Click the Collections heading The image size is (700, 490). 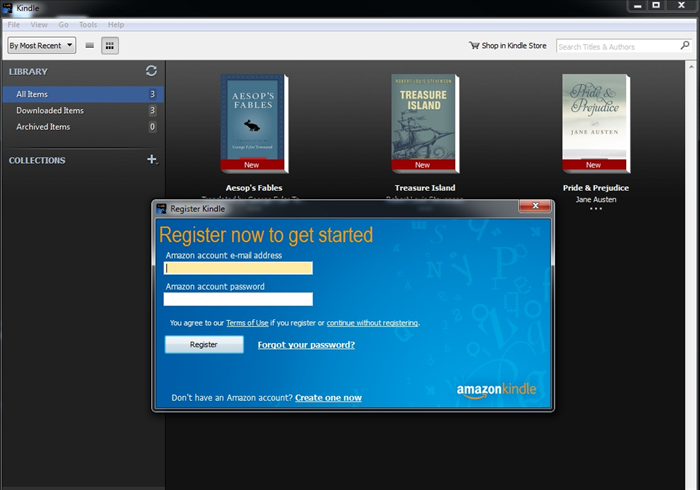click(x=37, y=160)
